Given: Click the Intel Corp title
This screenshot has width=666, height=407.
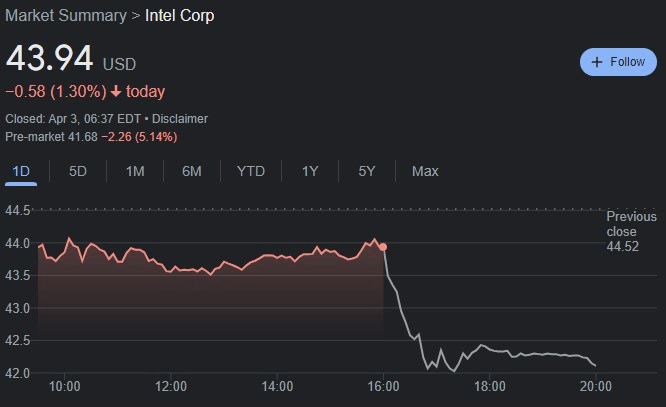Looking at the screenshot, I should coord(180,16).
